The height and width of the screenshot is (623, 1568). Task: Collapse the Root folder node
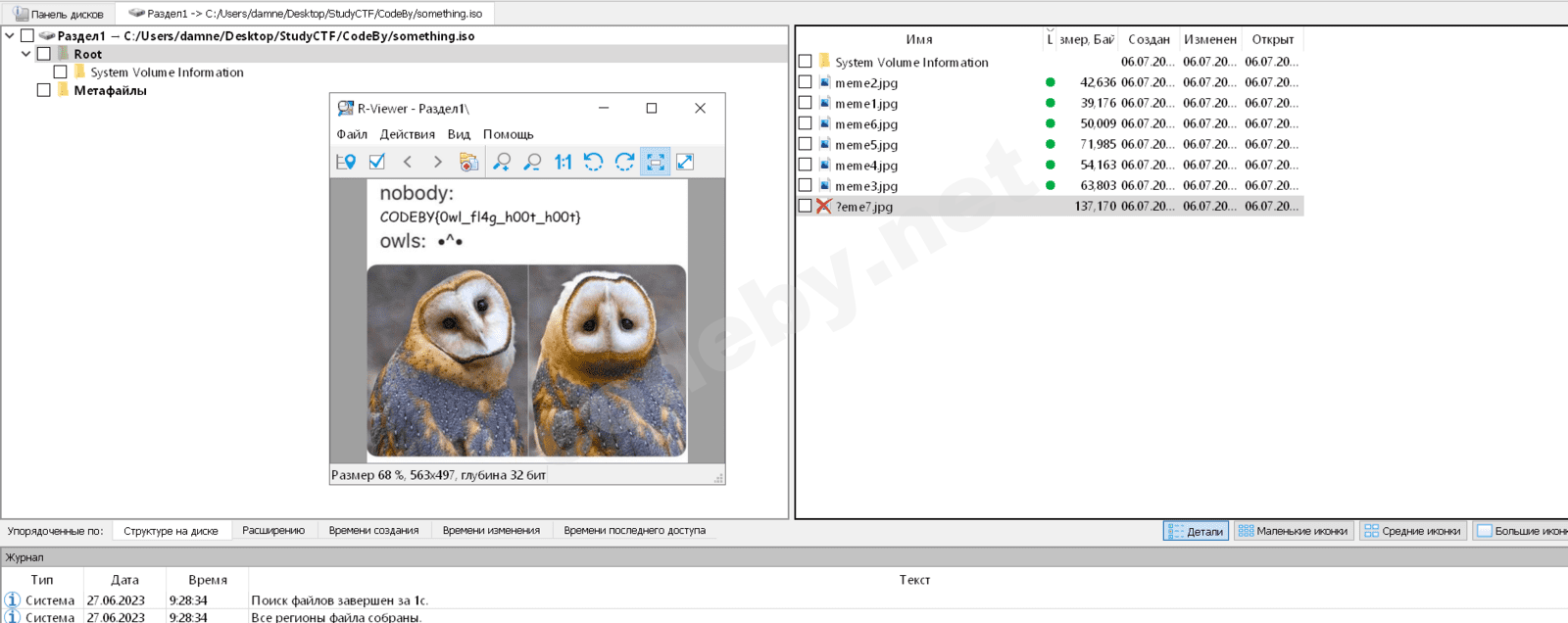click(26, 54)
